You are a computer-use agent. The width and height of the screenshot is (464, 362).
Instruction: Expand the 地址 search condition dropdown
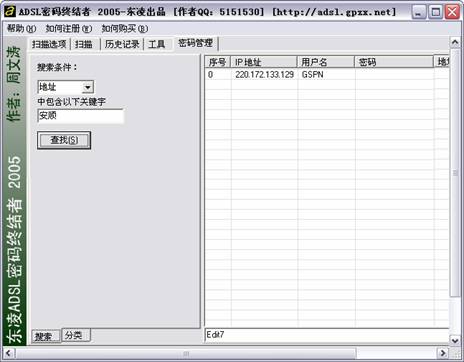88,87
